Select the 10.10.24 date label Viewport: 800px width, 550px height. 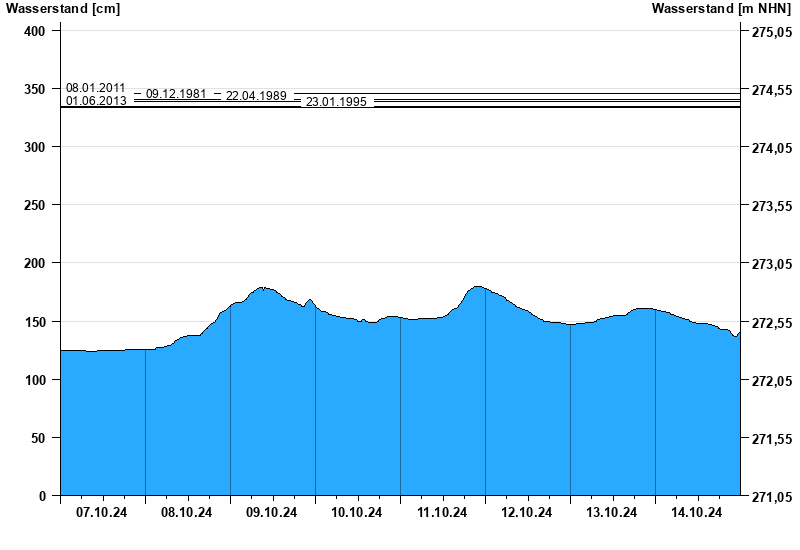[357, 513]
